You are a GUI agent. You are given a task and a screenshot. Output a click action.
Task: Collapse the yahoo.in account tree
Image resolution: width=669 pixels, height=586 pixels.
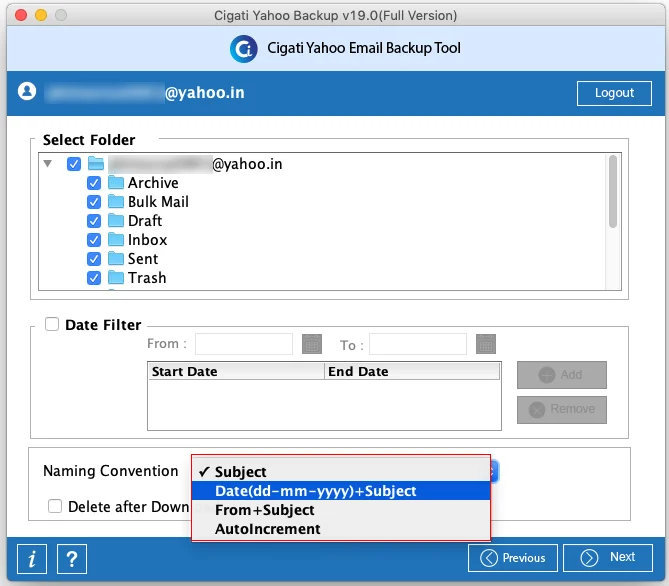click(48, 163)
